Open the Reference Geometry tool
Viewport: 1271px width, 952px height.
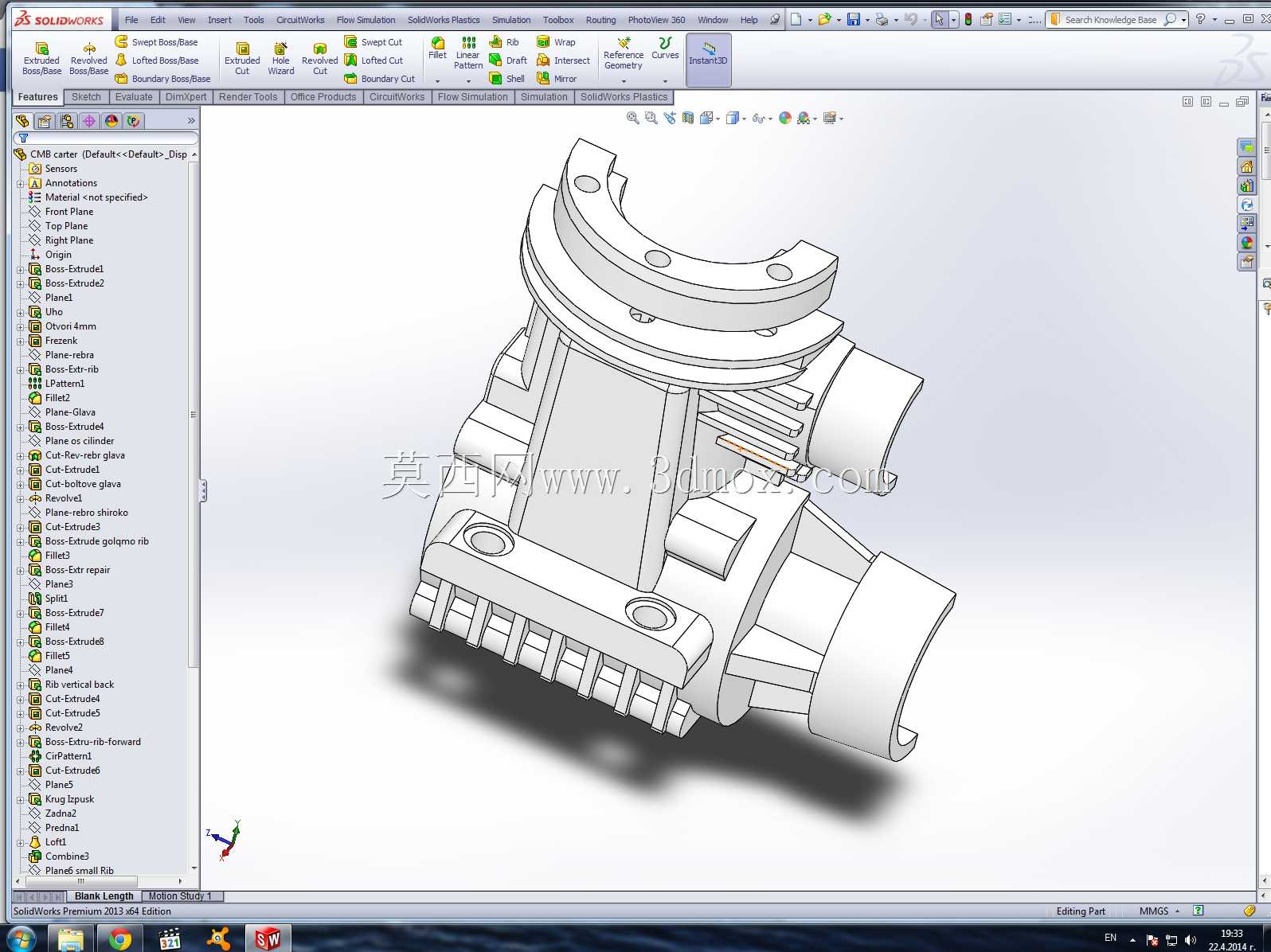(x=624, y=53)
